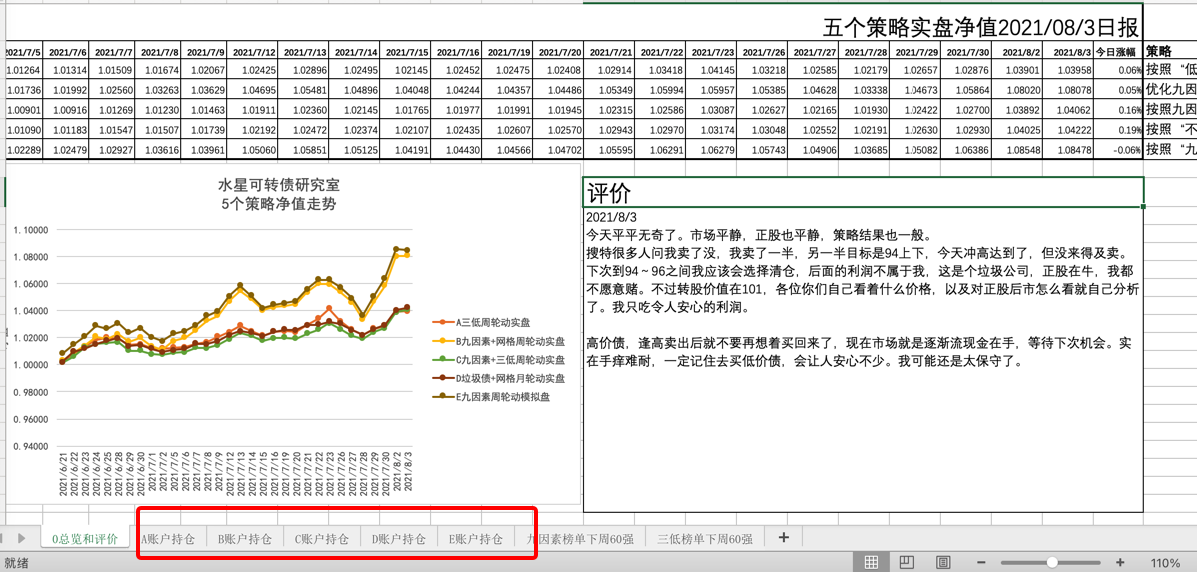
Task: Select the 评价 header cell
Action: pyautogui.click(x=863, y=192)
